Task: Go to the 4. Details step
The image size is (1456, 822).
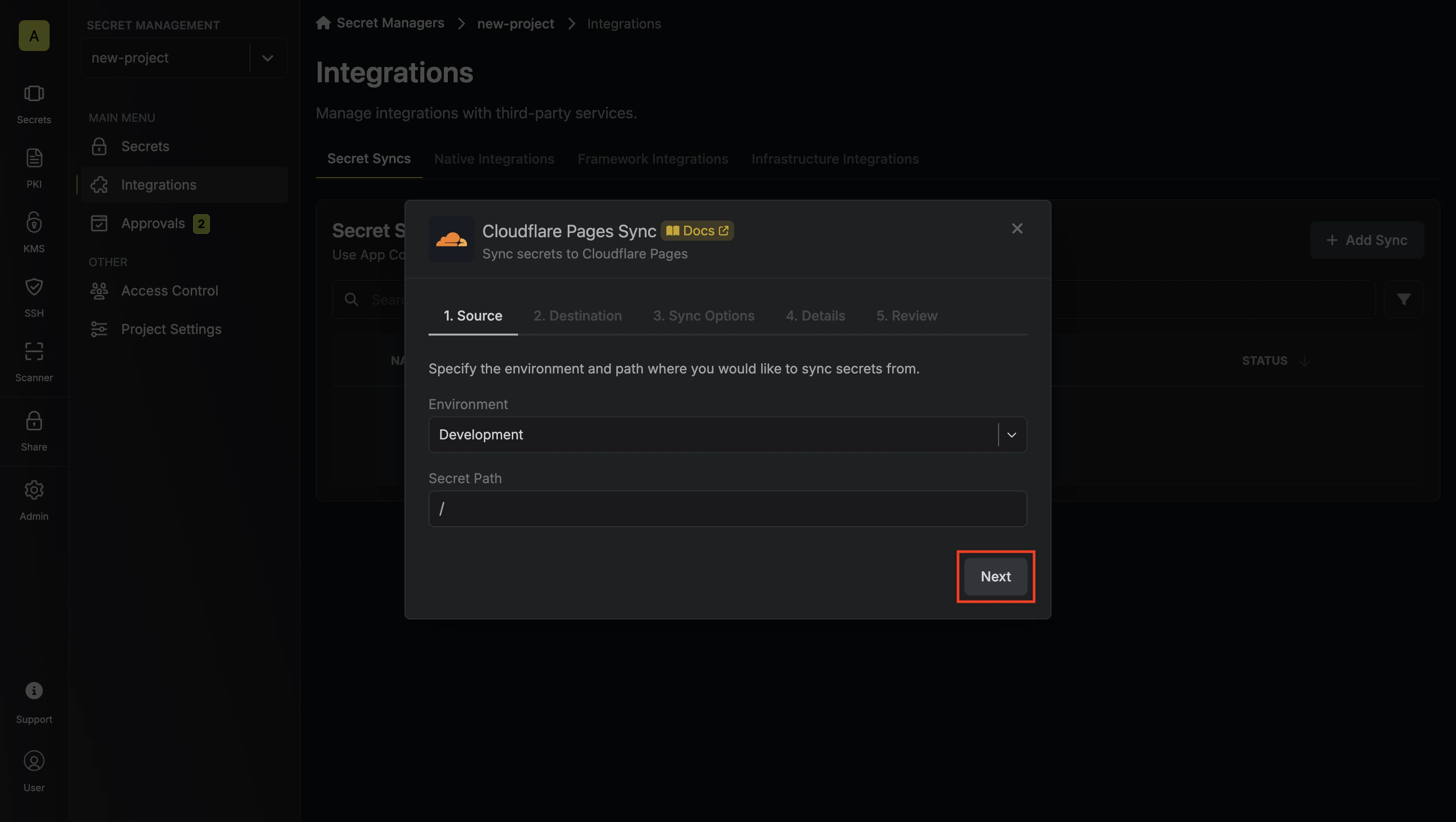Action: [815, 315]
